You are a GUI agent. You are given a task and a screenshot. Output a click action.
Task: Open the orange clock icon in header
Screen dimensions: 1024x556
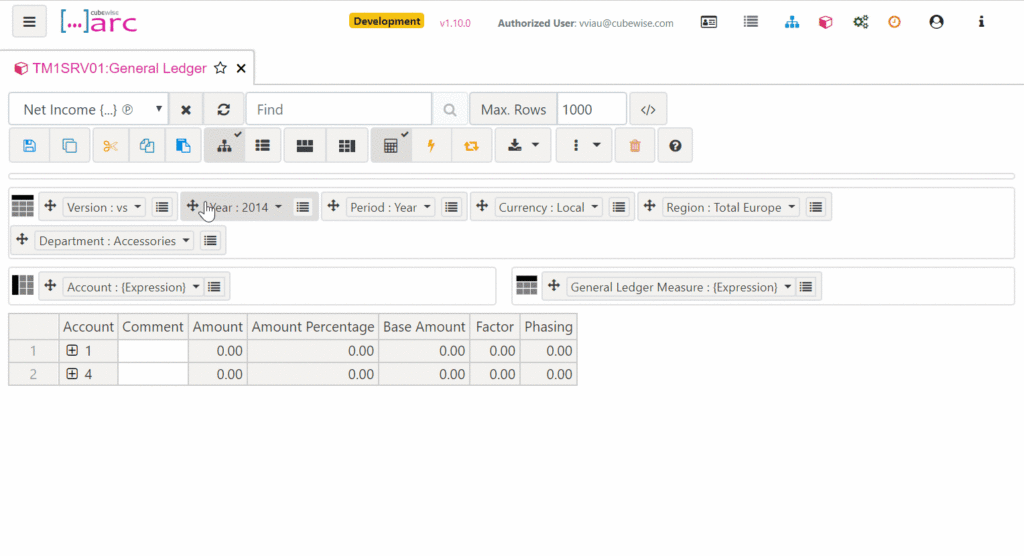[894, 22]
